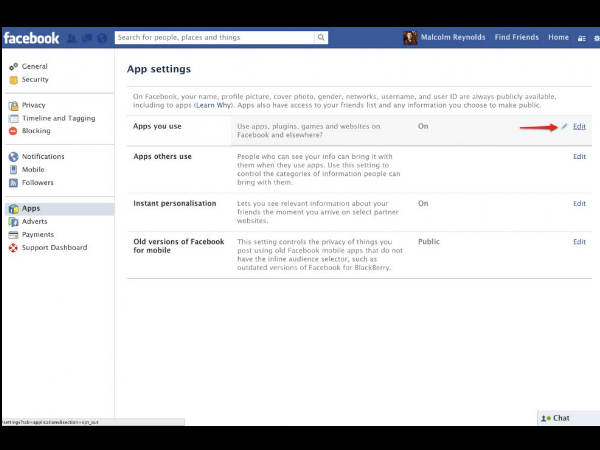Edit Instant personalisation setting

coord(579,204)
